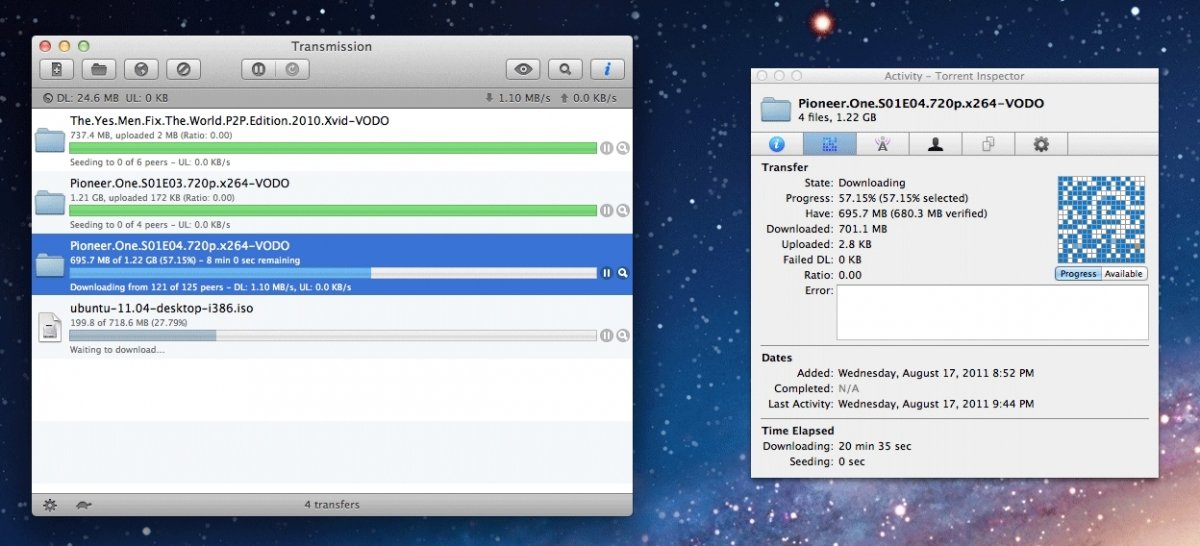Select Pioneer.One.S01E03.720p.x264-VODO title

click(180, 183)
